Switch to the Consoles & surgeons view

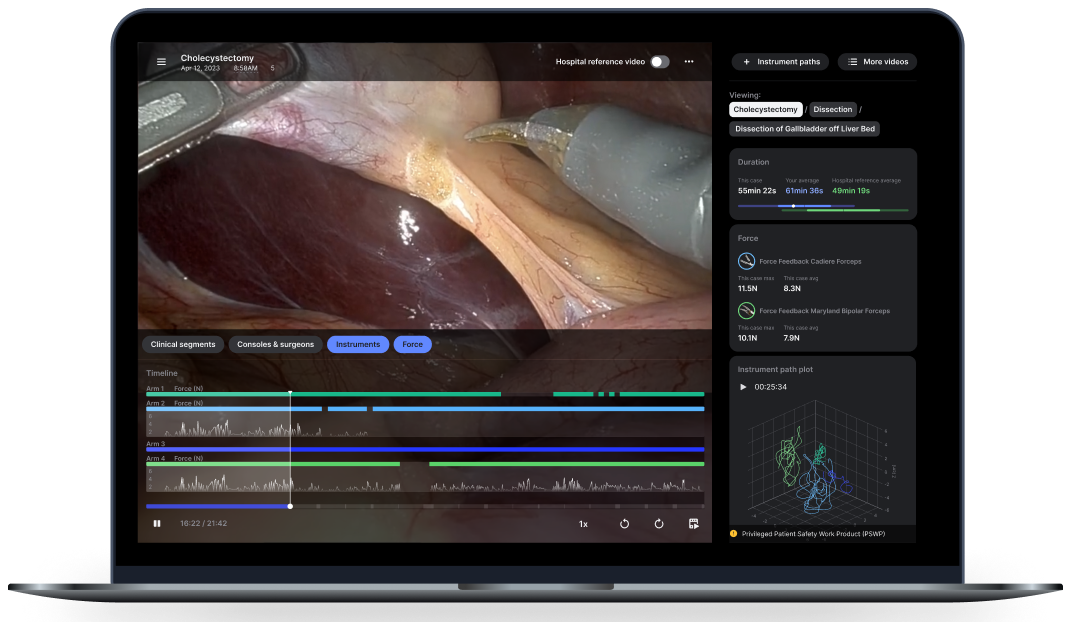275,344
